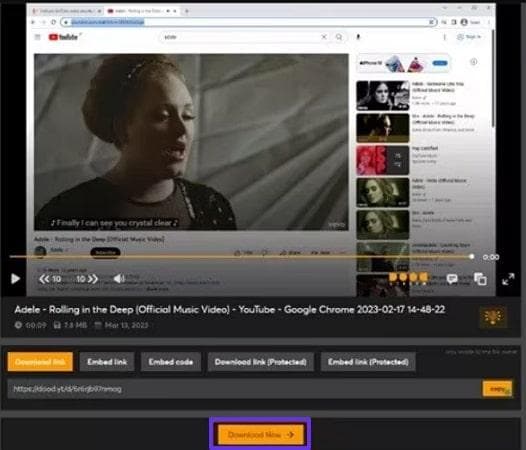Click the orange light bulb icon beside title

pos(493,316)
